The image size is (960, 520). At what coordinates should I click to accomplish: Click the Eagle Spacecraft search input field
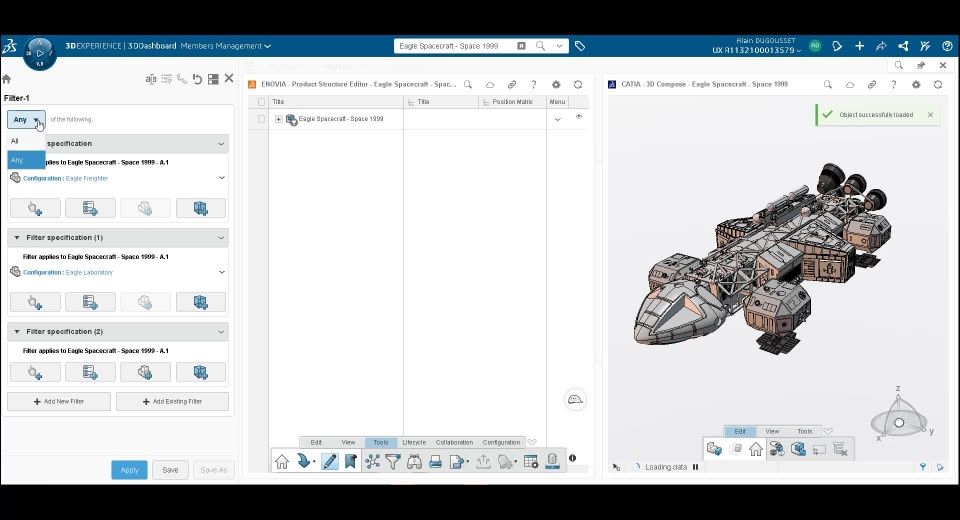pos(456,46)
